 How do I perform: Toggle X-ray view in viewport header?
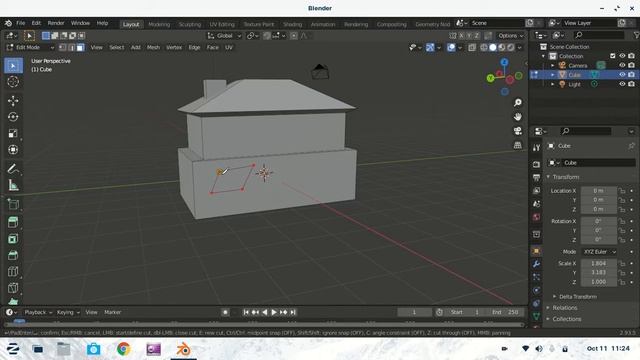[x=472, y=47]
